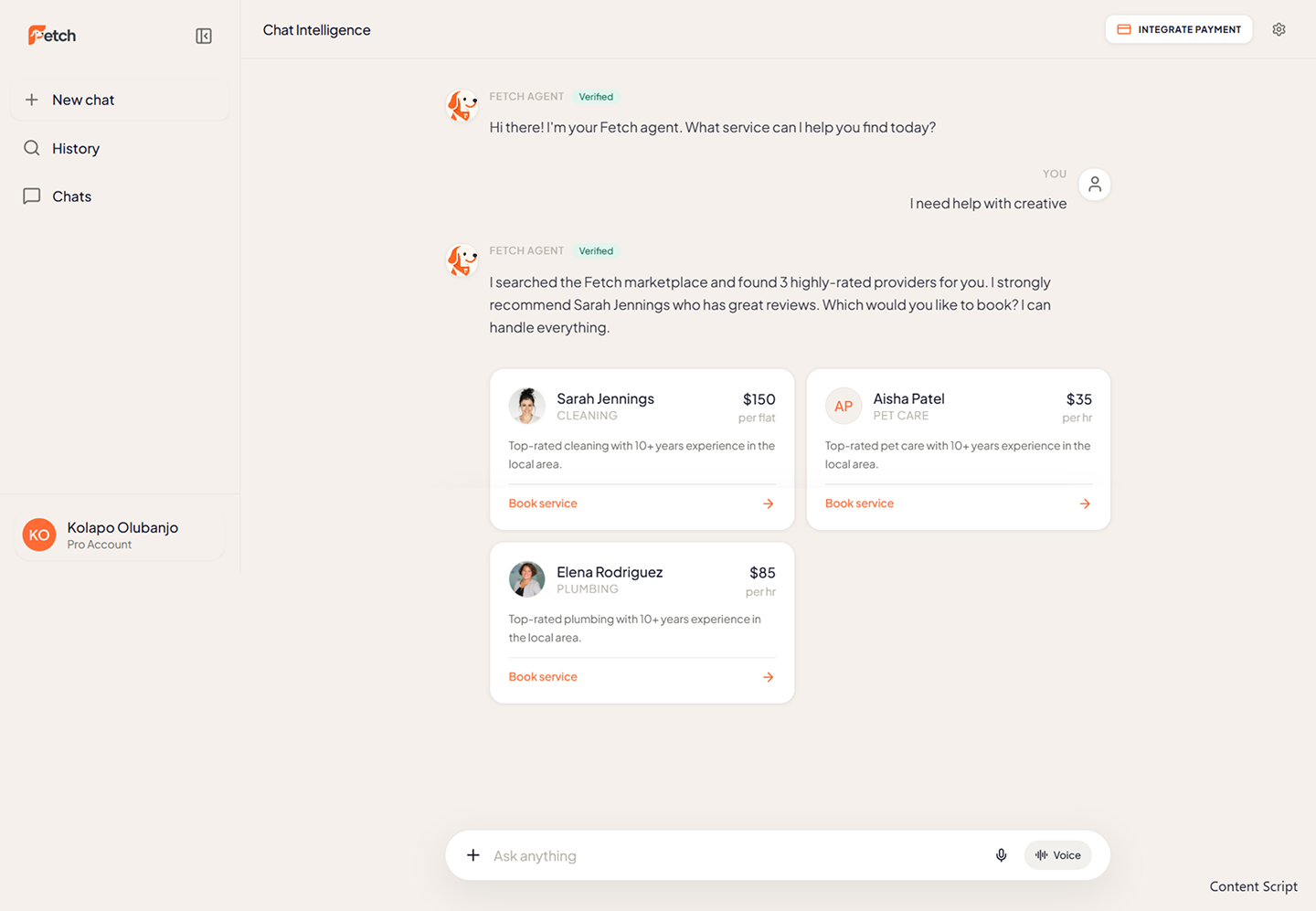The image size is (1316, 911).
Task: Open Kolapo Olubanjo account card
Action: coord(120,535)
